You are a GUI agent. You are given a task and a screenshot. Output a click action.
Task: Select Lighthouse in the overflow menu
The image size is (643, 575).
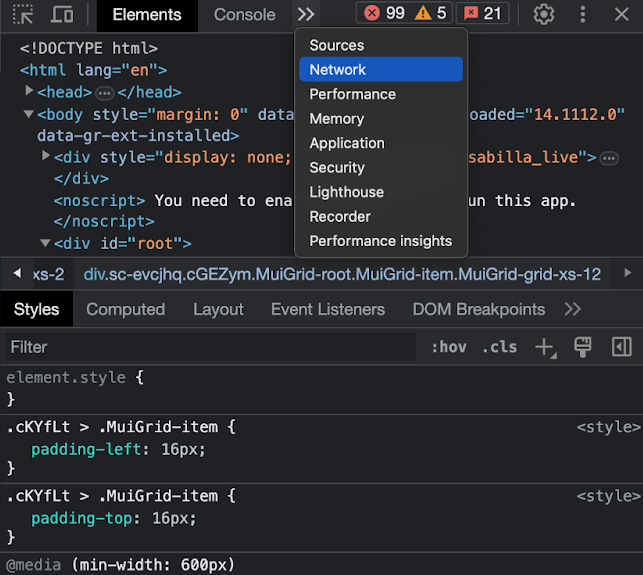tap(381, 192)
